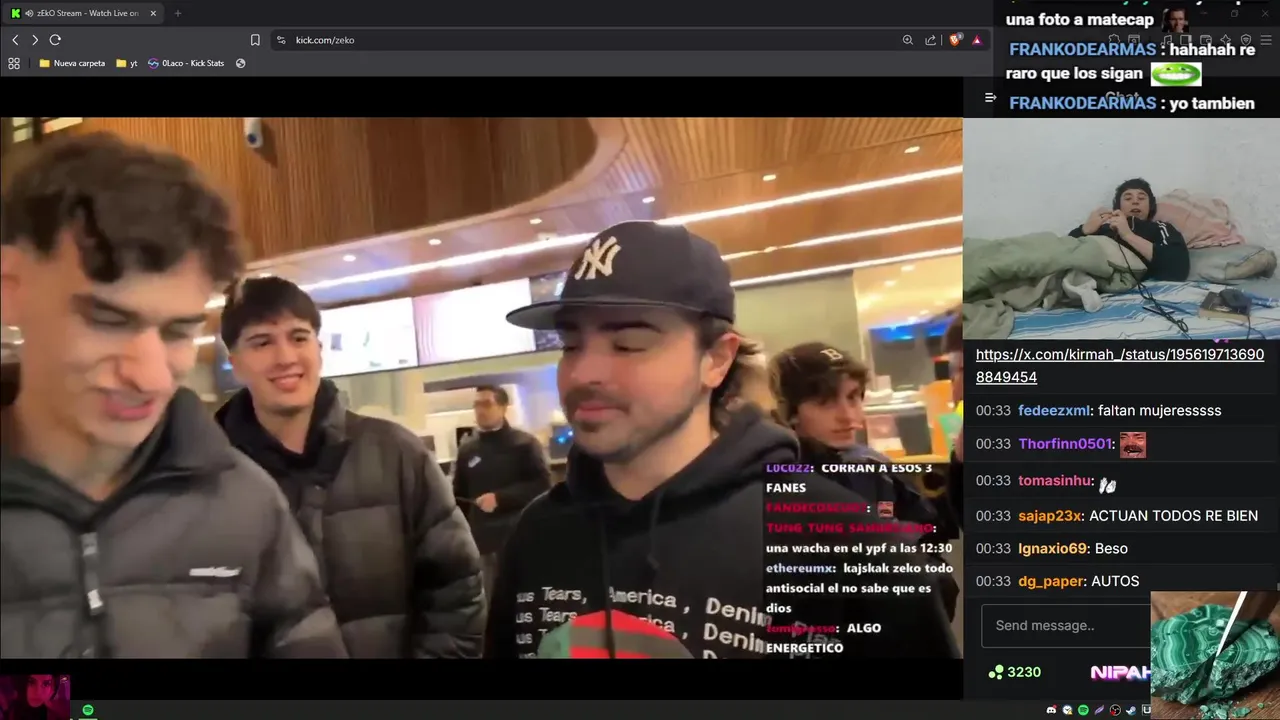Collapse the chat panel using arrow icon
The image size is (1280, 720).
click(x=990, y=97)
